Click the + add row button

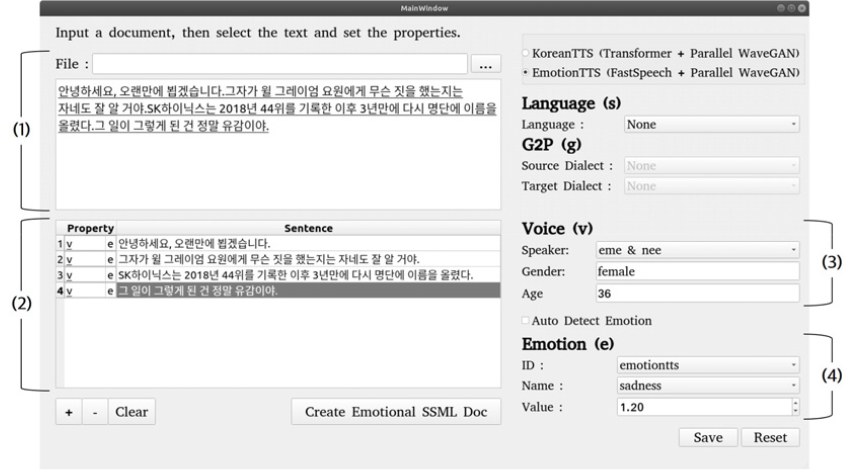point(69,412)
